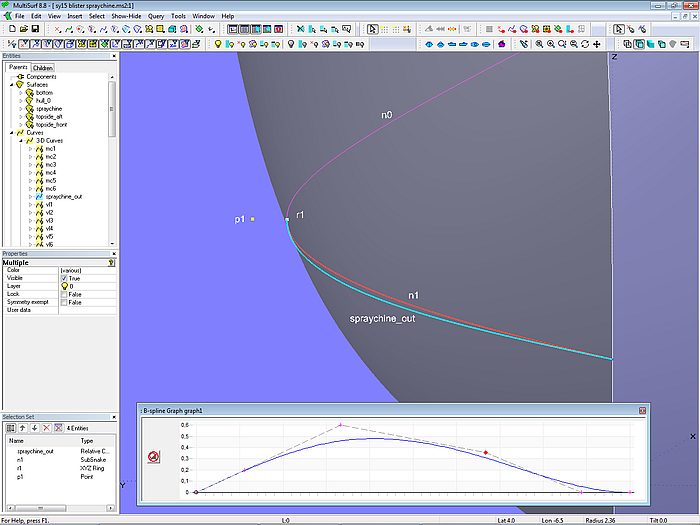Enable the Symmetry exempt checkbox
The image size is (700, 525).
65,302
